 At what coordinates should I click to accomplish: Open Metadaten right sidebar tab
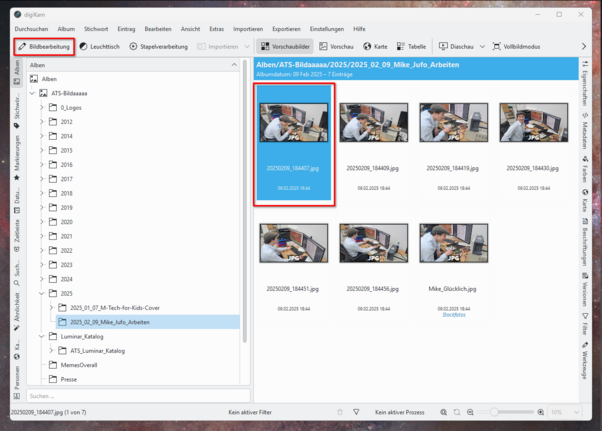[x=585, y=131]
